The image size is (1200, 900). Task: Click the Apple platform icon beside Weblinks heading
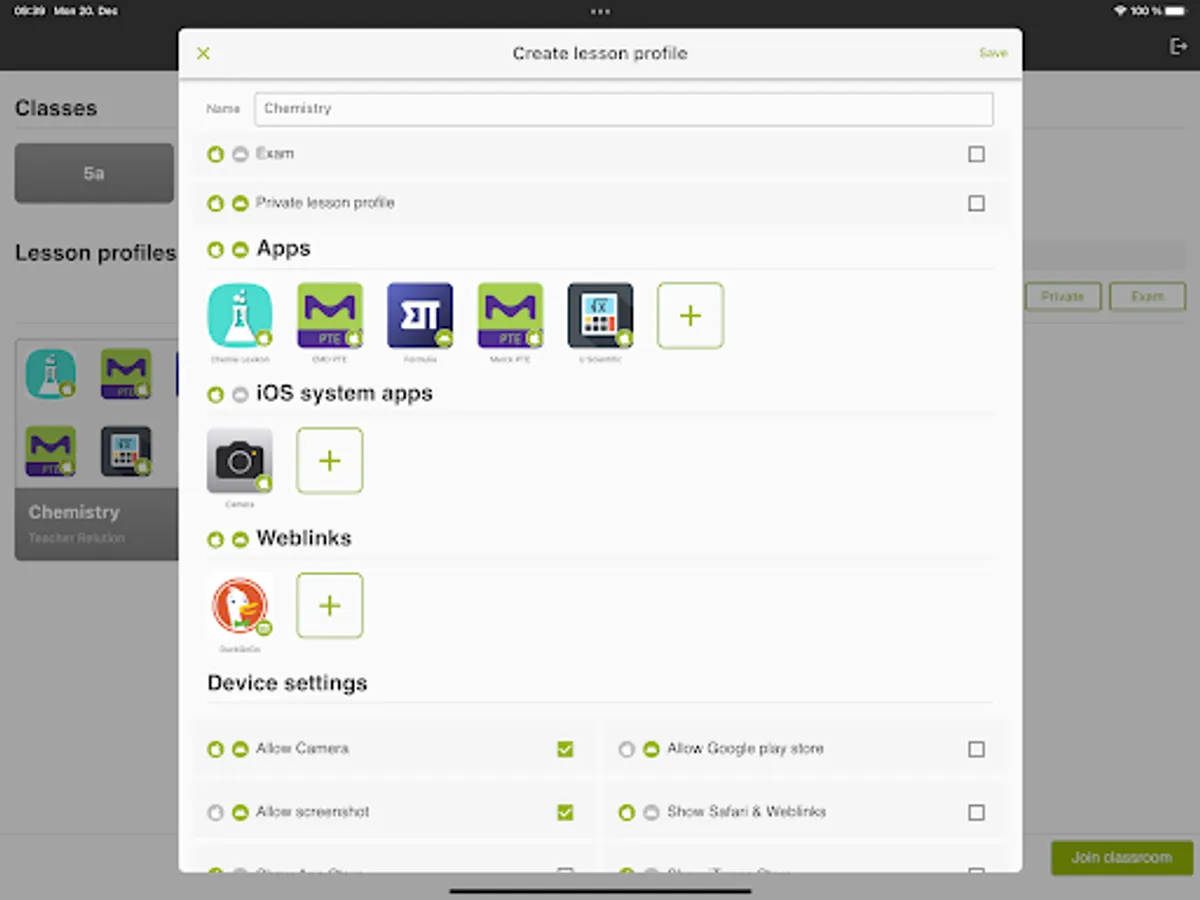click(x=215, y=540)
